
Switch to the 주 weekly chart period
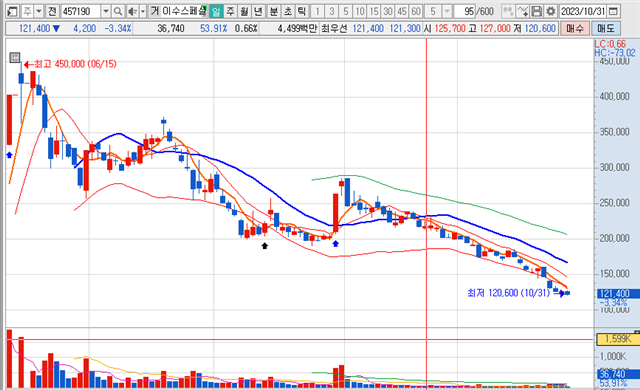tap(230, 11)
